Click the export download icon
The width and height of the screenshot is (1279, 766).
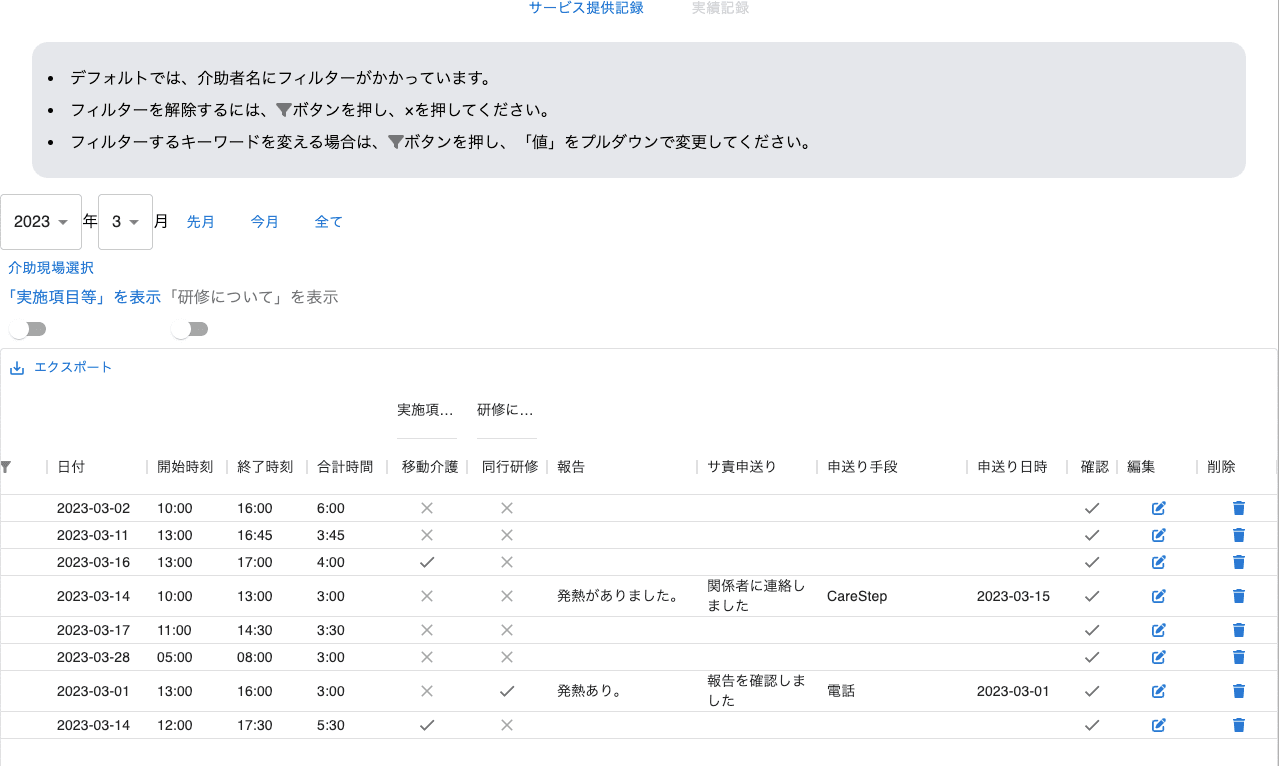[16, 368]
